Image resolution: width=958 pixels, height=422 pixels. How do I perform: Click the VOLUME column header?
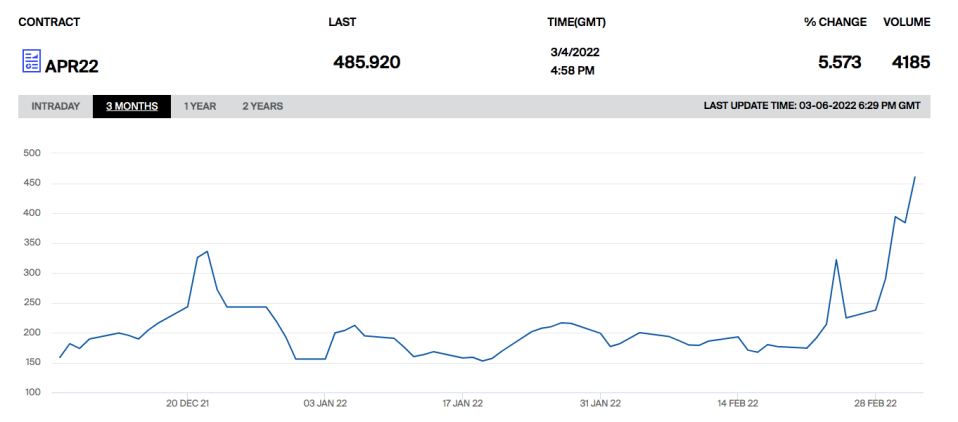pyautogui.click(x=906, y=22)
